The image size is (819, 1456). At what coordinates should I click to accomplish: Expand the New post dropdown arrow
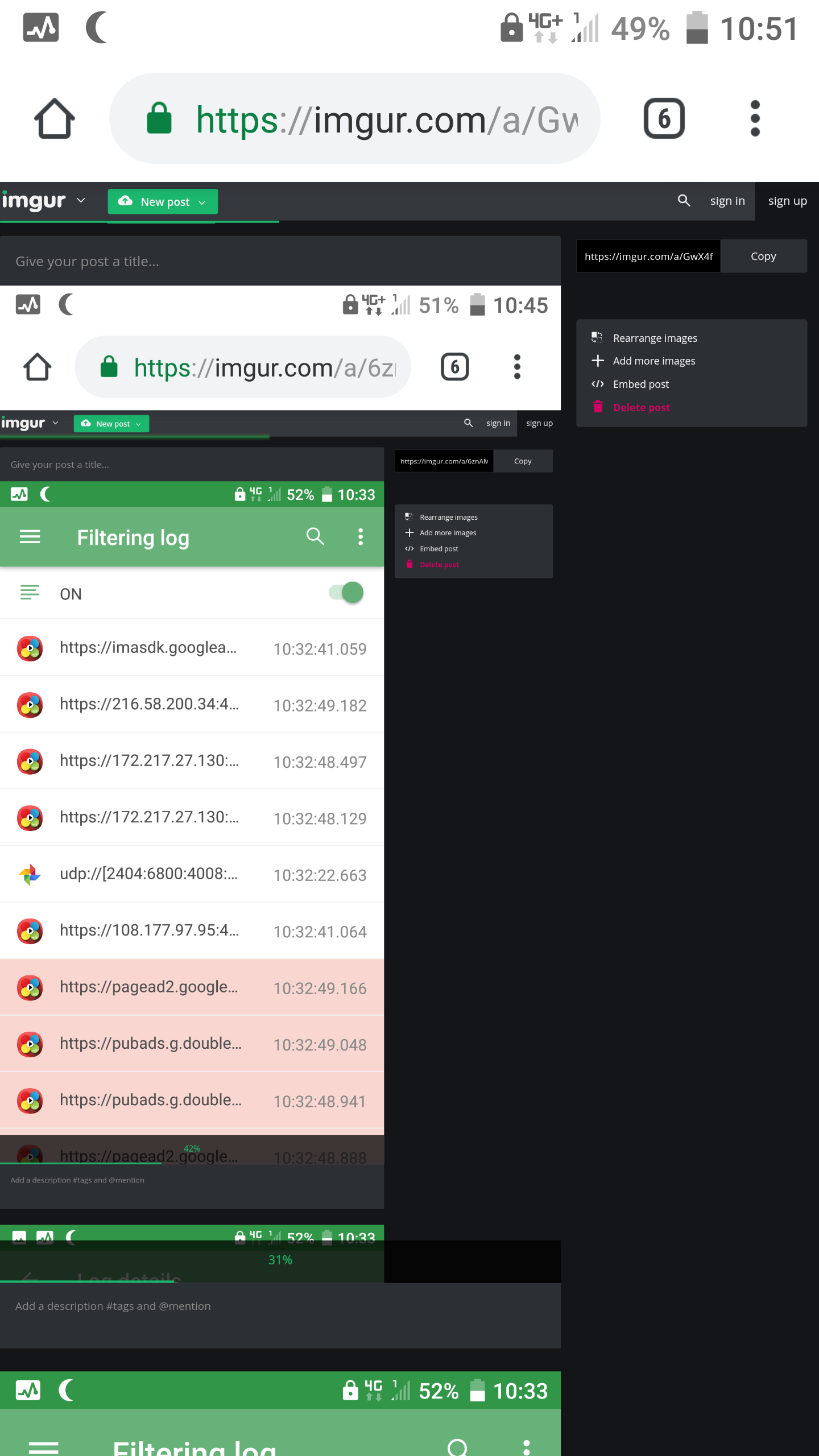pos(202,202)
